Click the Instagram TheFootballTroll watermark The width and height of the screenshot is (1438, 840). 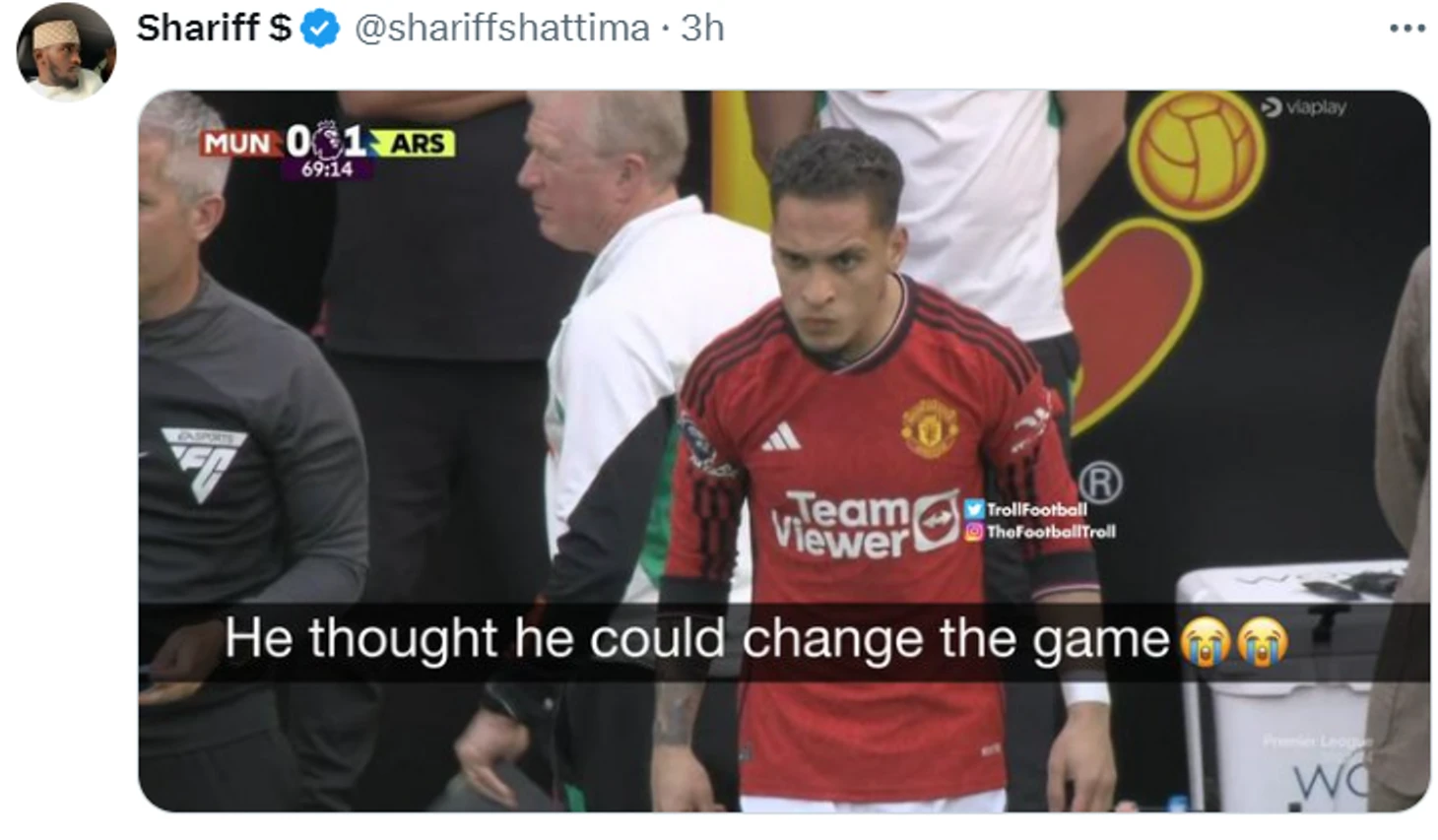1040,531
